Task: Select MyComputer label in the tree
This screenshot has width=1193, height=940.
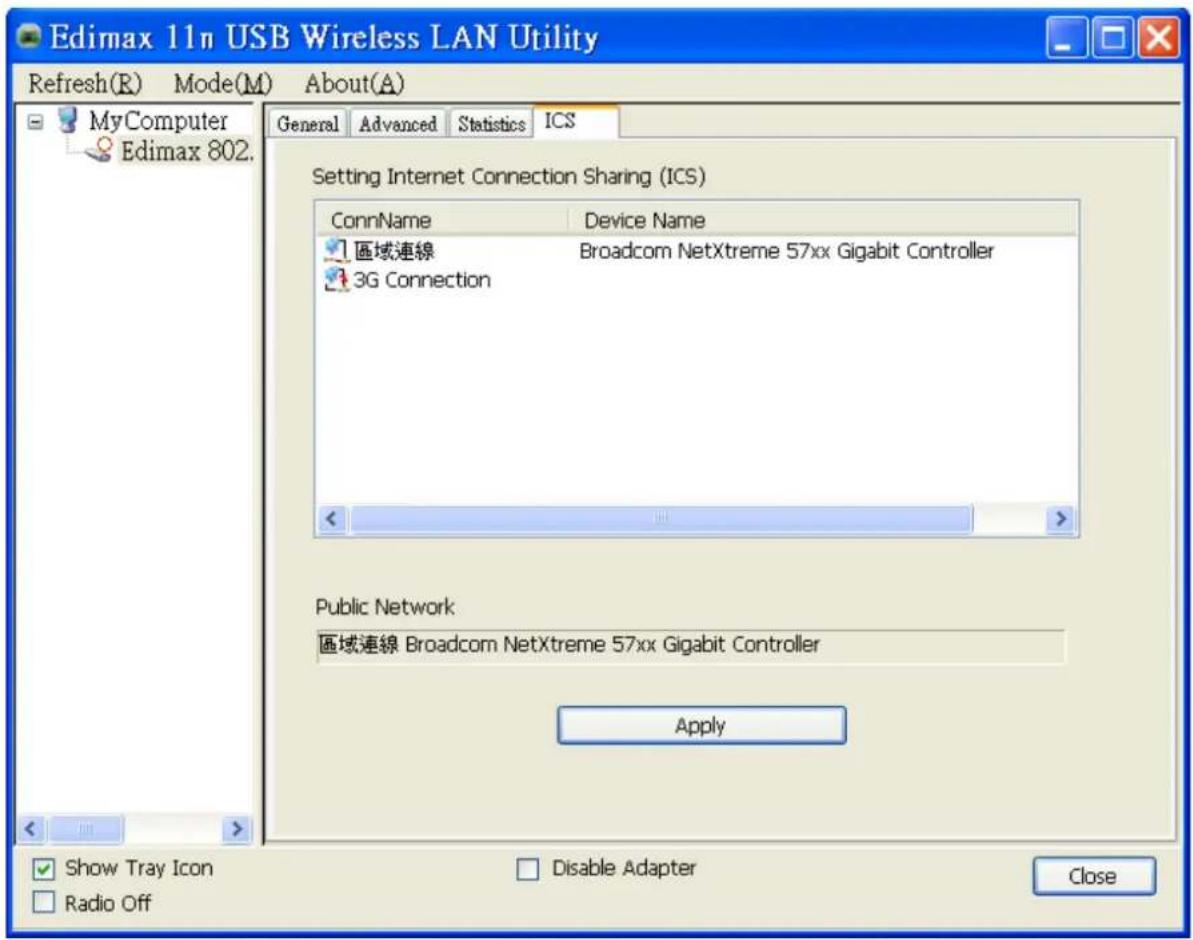Action: pos(158,120)
